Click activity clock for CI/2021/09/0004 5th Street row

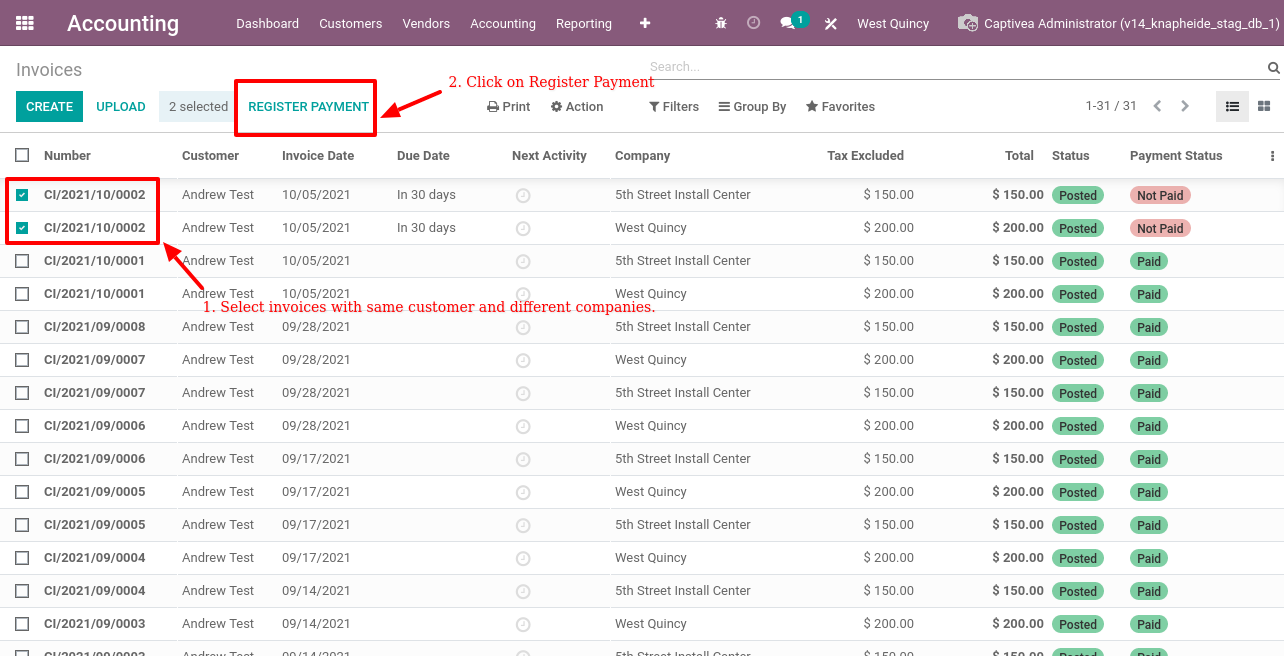pyautogui.click(x=523, y=592)
